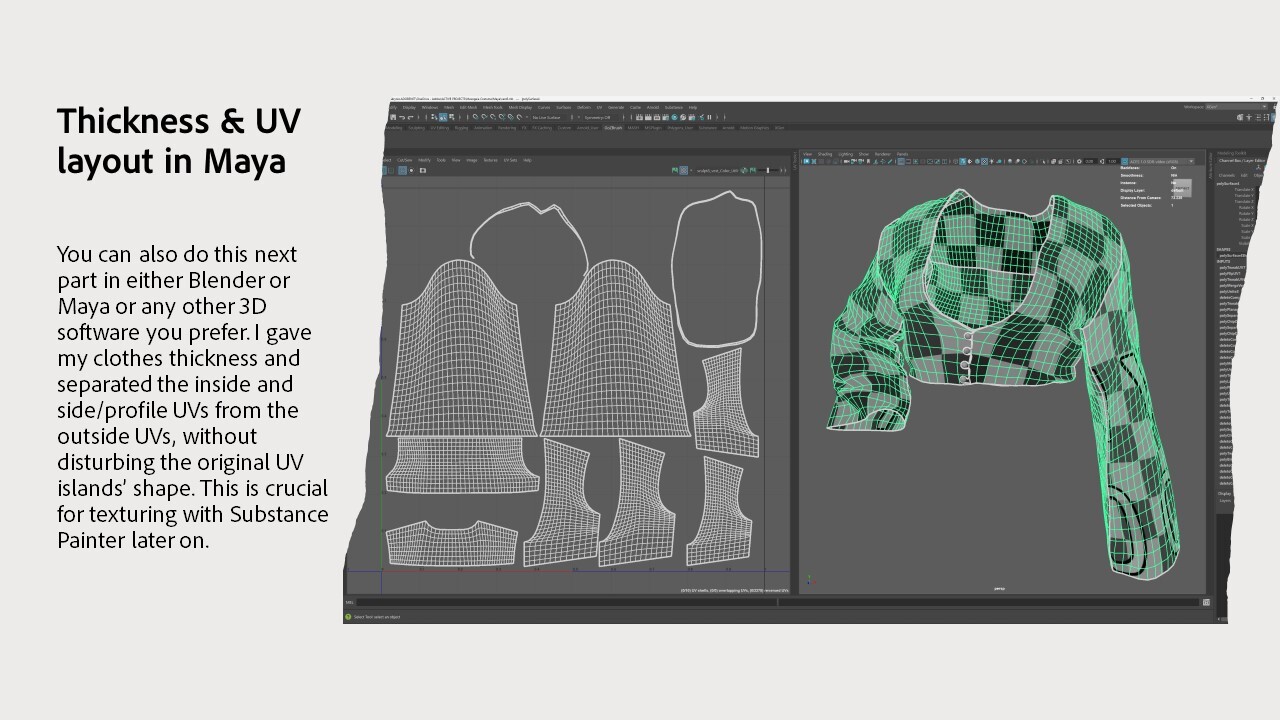Click Grease Pencil icon in viewport toolbar
1280x720 pixels.
click(889, 162)
